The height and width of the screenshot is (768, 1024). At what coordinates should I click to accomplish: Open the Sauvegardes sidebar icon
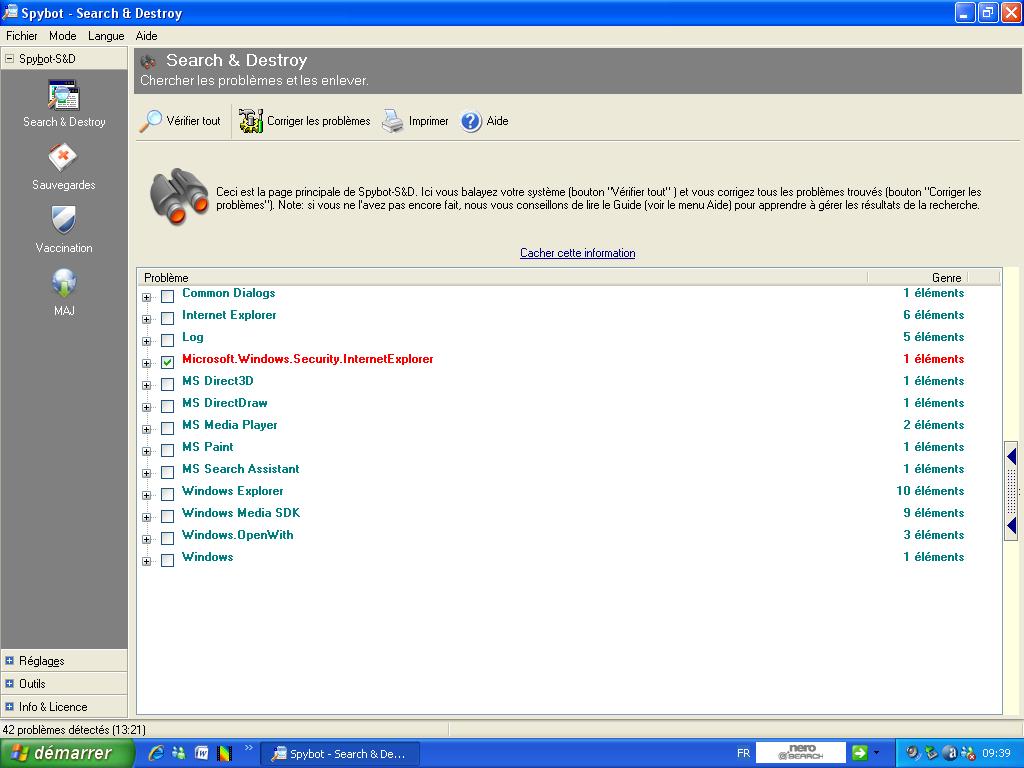(x=63, y=159)
